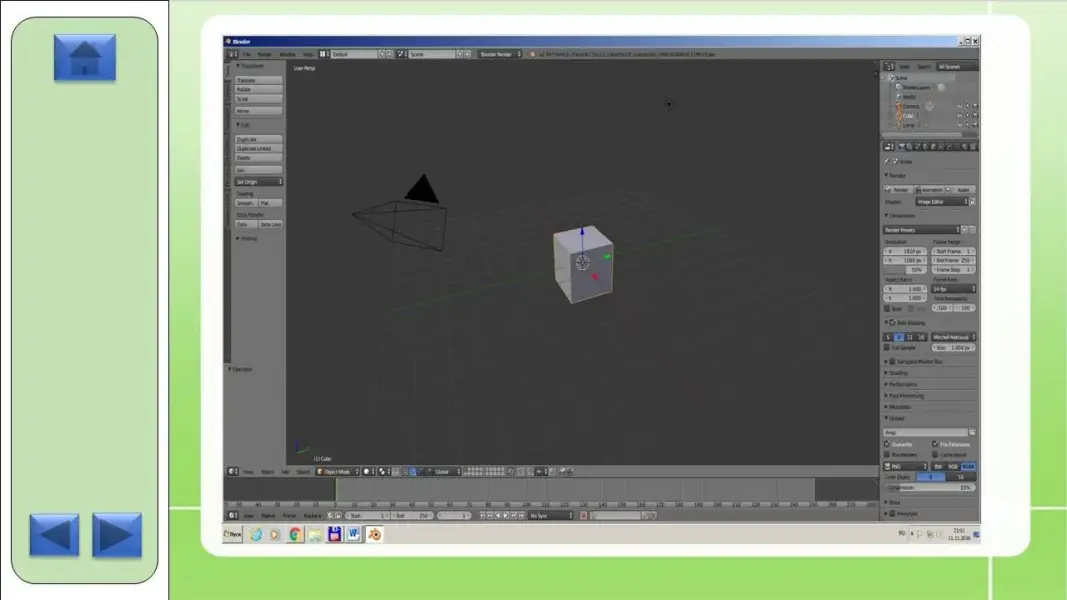Click the Chrome icon in the taskbar
The height and width of the screenshot is (600, 1067).
click(295, 534)
